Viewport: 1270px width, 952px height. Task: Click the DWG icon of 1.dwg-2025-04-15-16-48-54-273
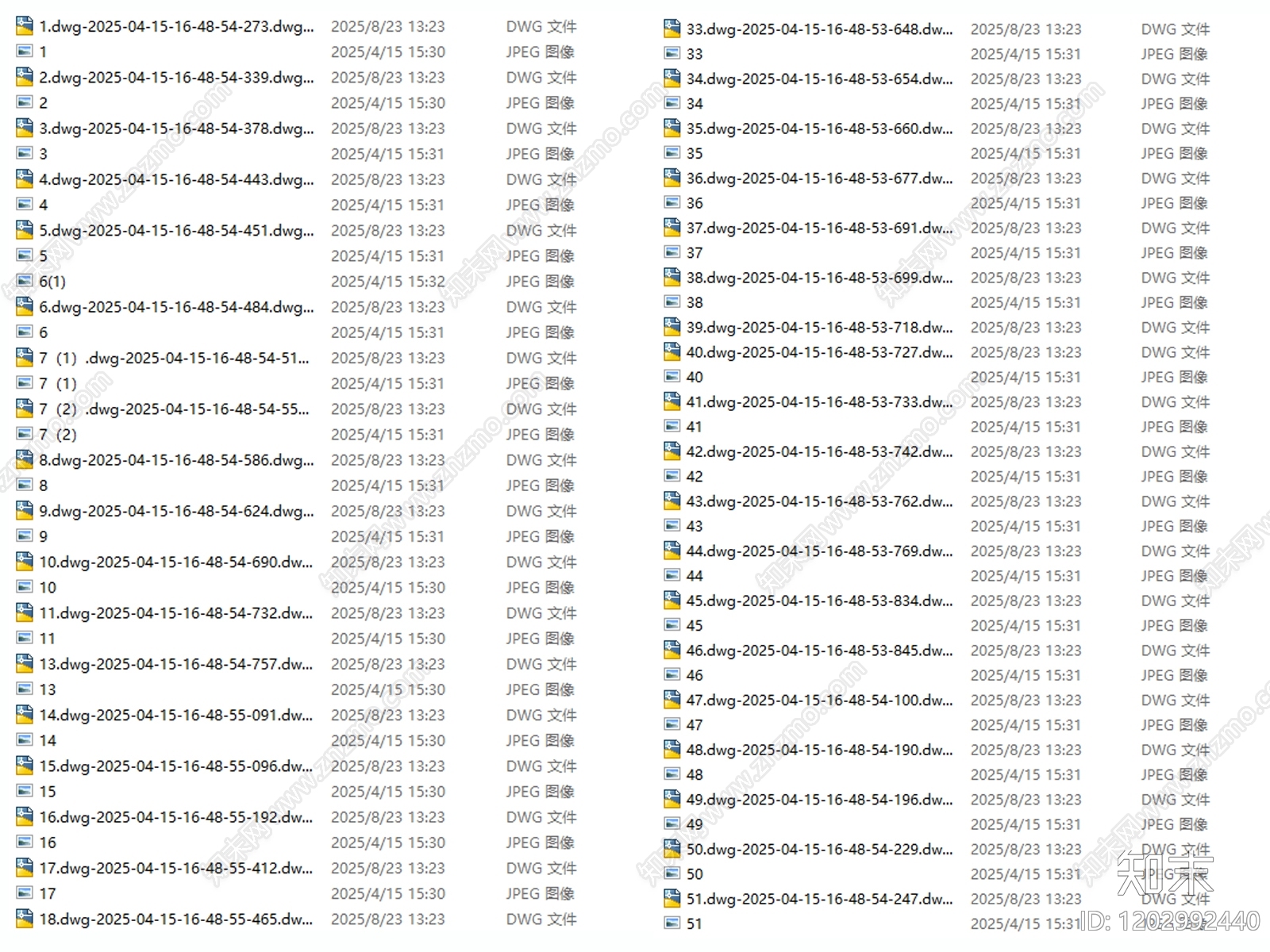click(x=25, y=26)
